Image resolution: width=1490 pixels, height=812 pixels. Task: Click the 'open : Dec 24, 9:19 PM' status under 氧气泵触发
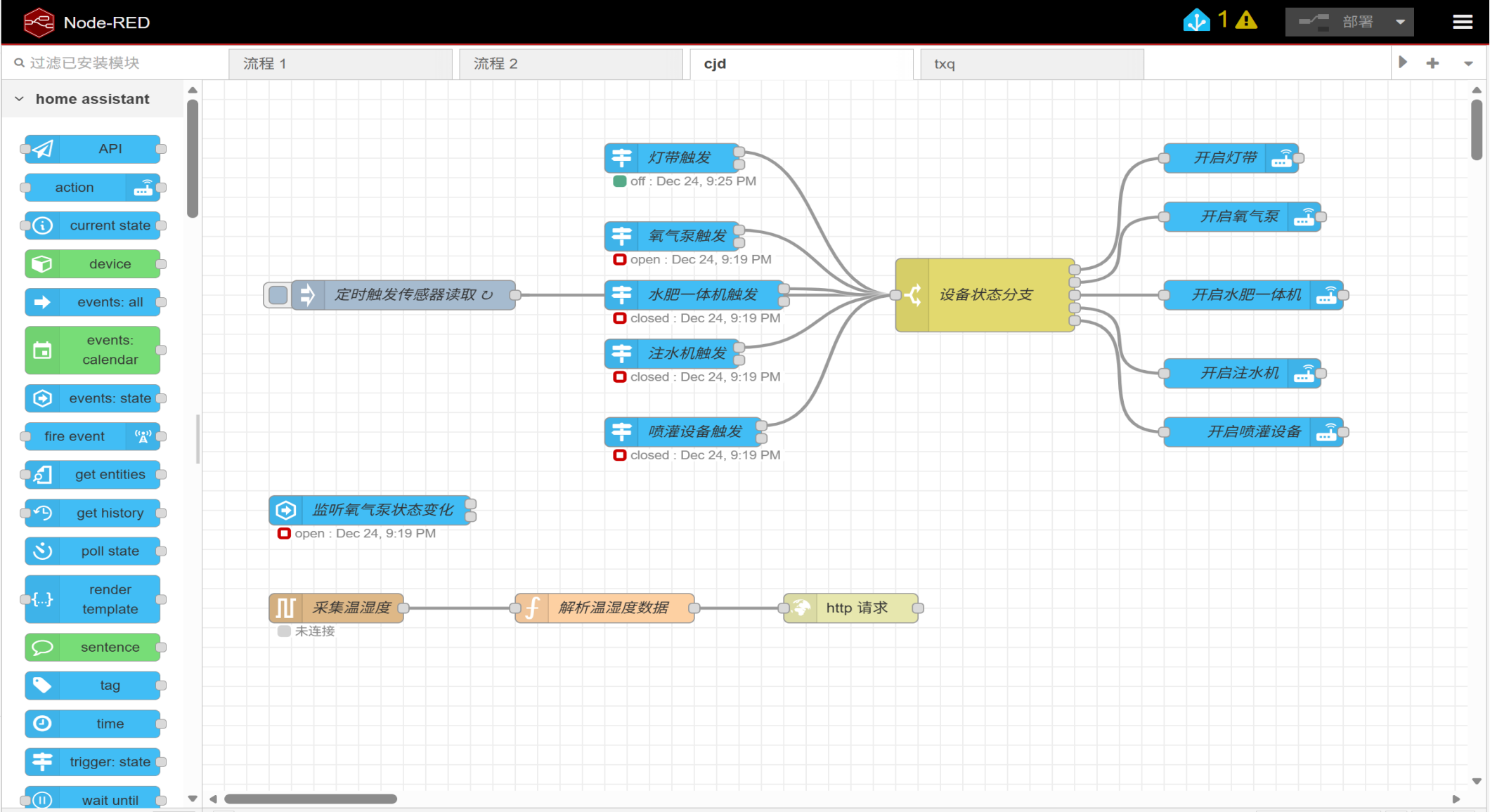701,260
